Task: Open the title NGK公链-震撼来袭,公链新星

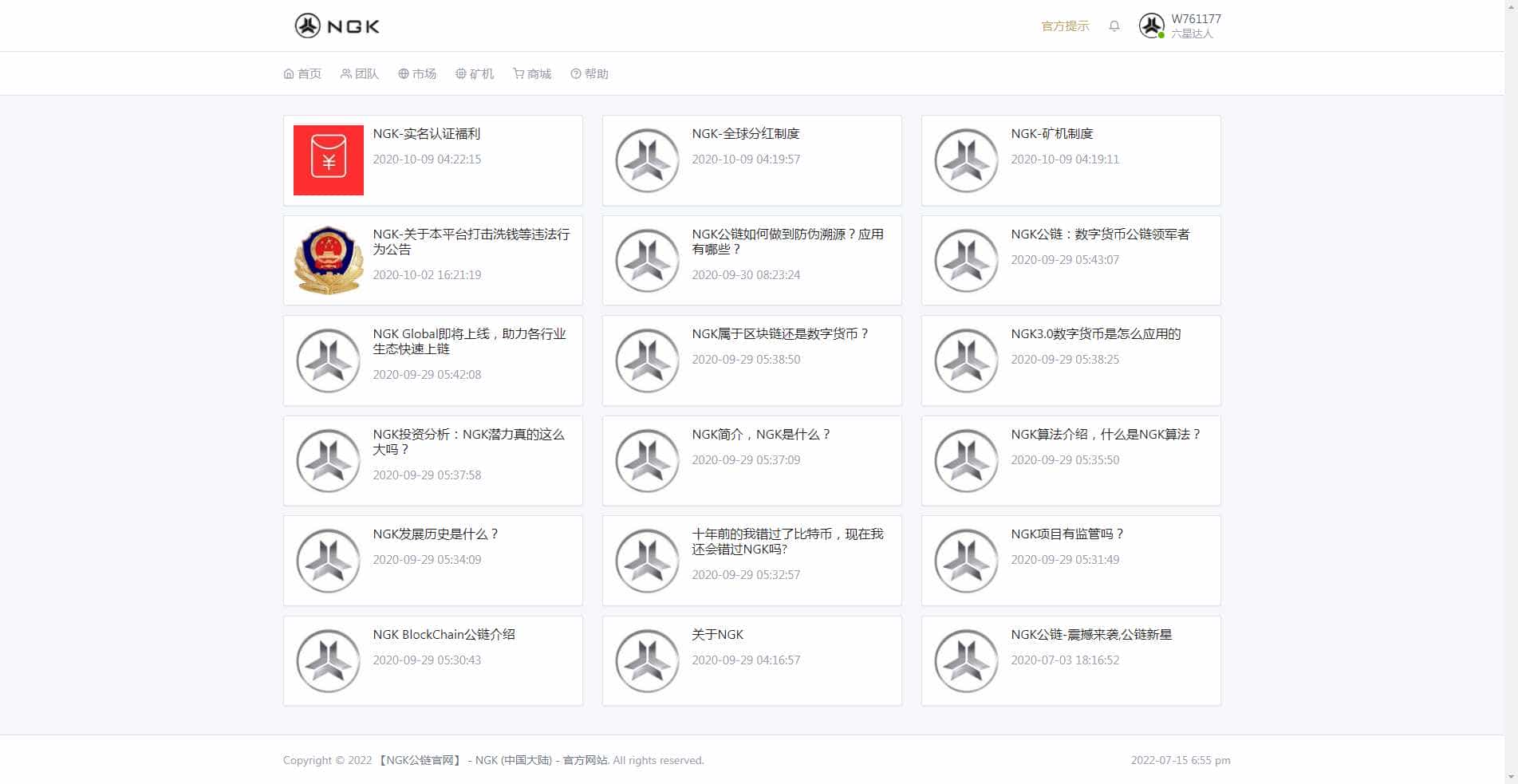Action: coord(1091,635)
